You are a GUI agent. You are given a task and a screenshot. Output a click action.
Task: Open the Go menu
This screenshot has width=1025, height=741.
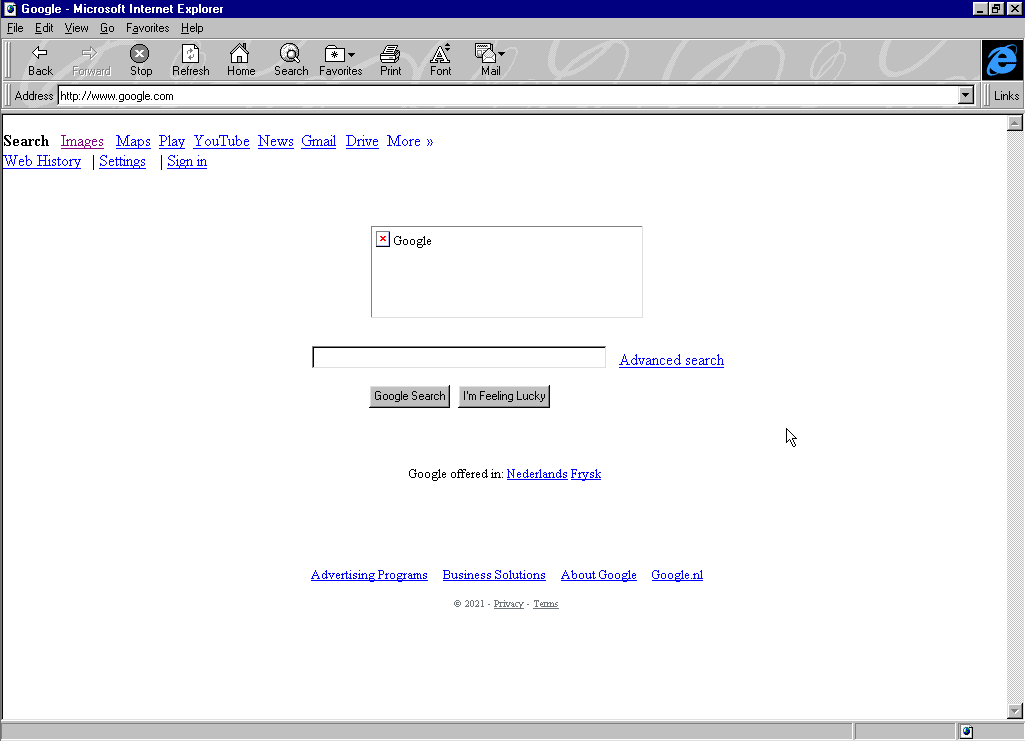point(107,28)
